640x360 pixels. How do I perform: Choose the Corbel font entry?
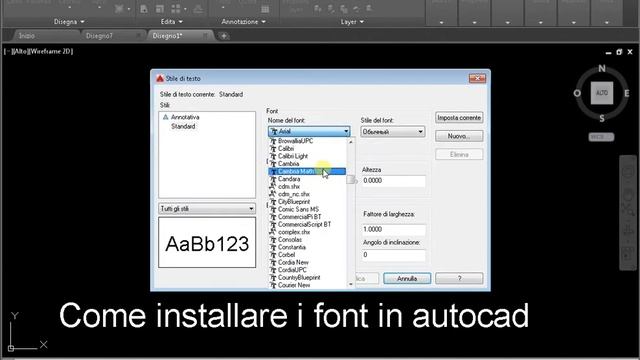pos(307,255)
